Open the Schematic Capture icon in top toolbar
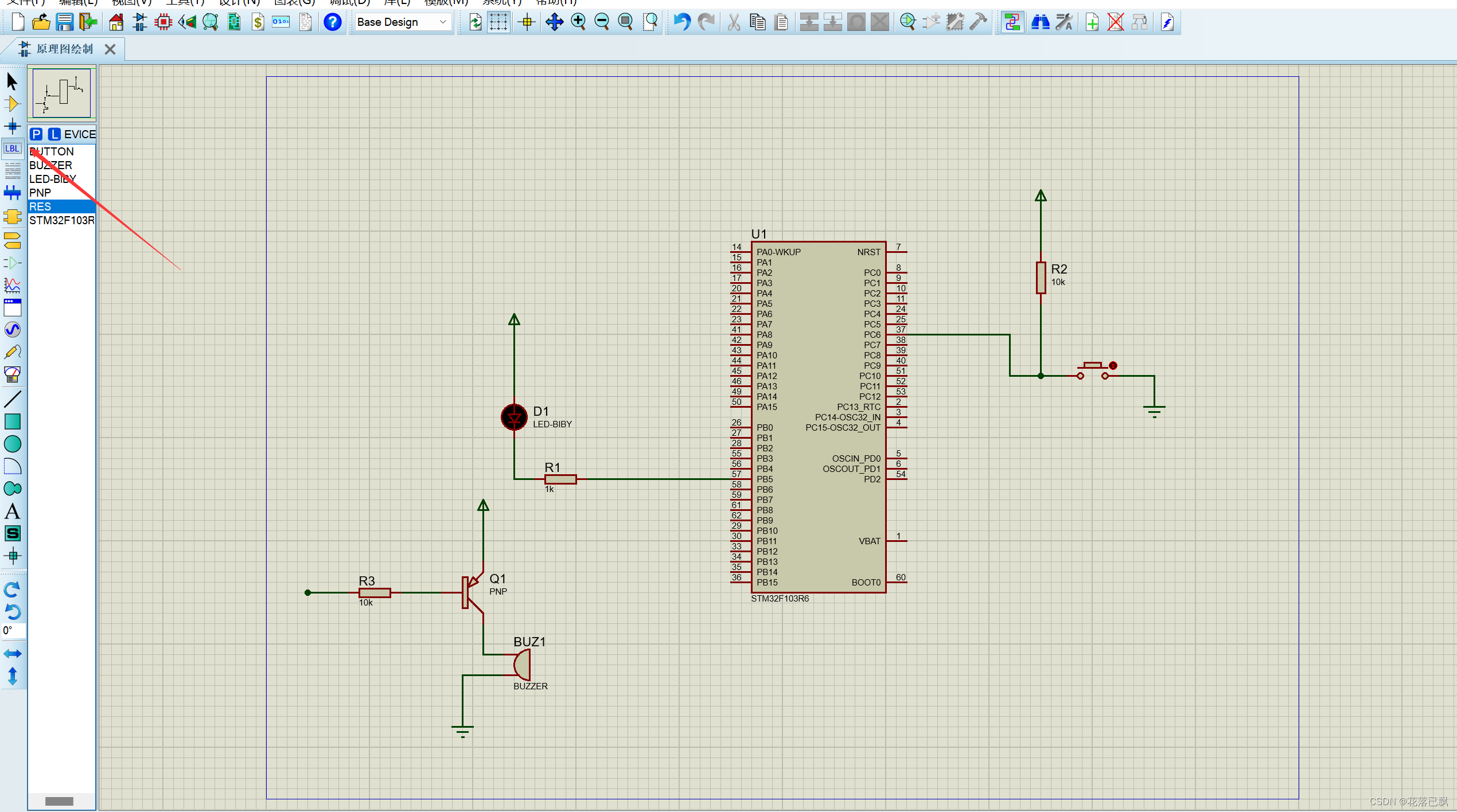The height and width of the screenshot is (812, 1457). point(139,22)
